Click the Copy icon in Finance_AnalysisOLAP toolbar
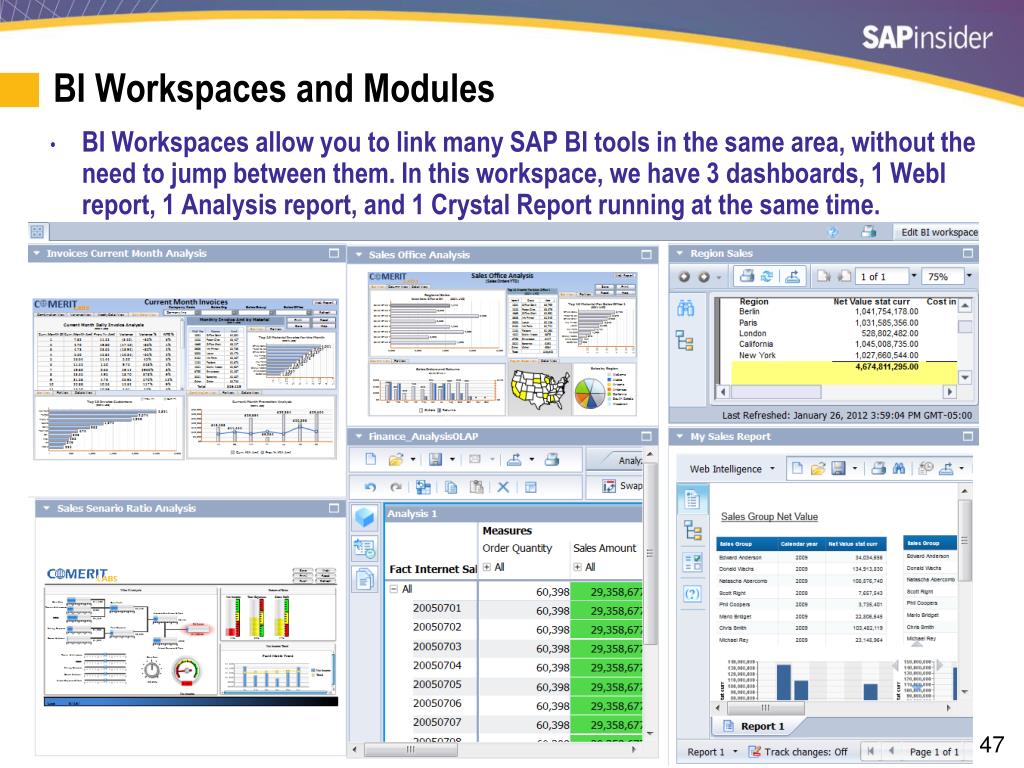 [450, 487]
